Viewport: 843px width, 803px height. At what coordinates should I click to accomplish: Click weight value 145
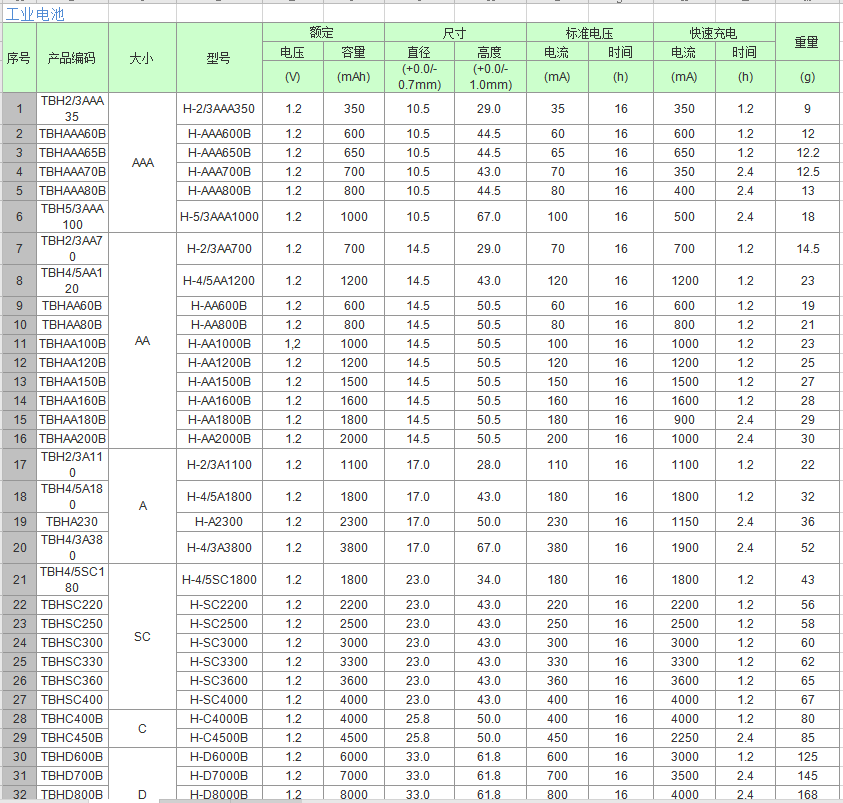tap(808, 776)
